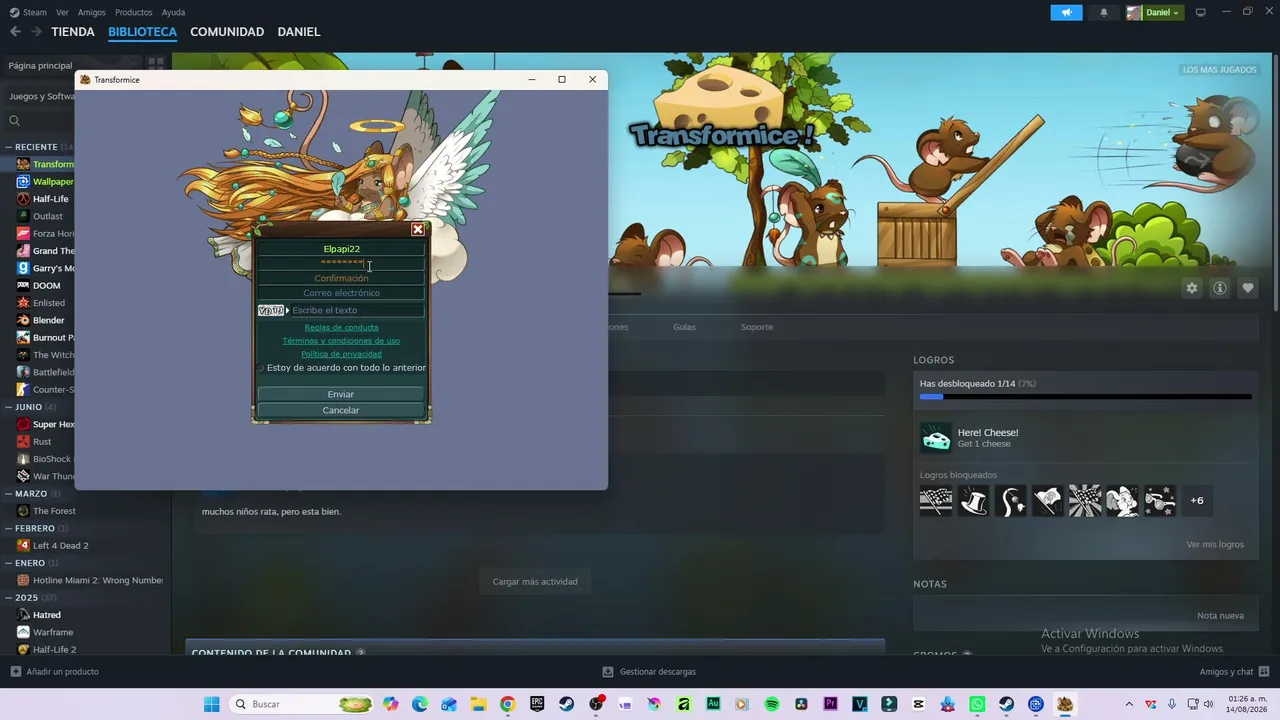Screen dimensions: 1280x720
Task: Open Steam Big Picture mode icon
Action: pos(1201,12)
